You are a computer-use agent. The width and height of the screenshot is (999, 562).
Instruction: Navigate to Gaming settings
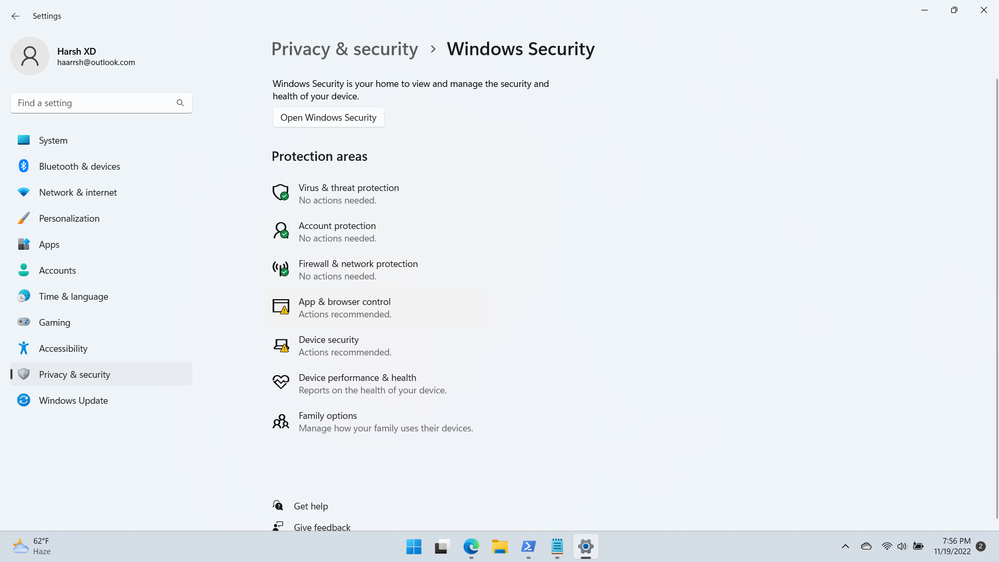click(101, 322)
